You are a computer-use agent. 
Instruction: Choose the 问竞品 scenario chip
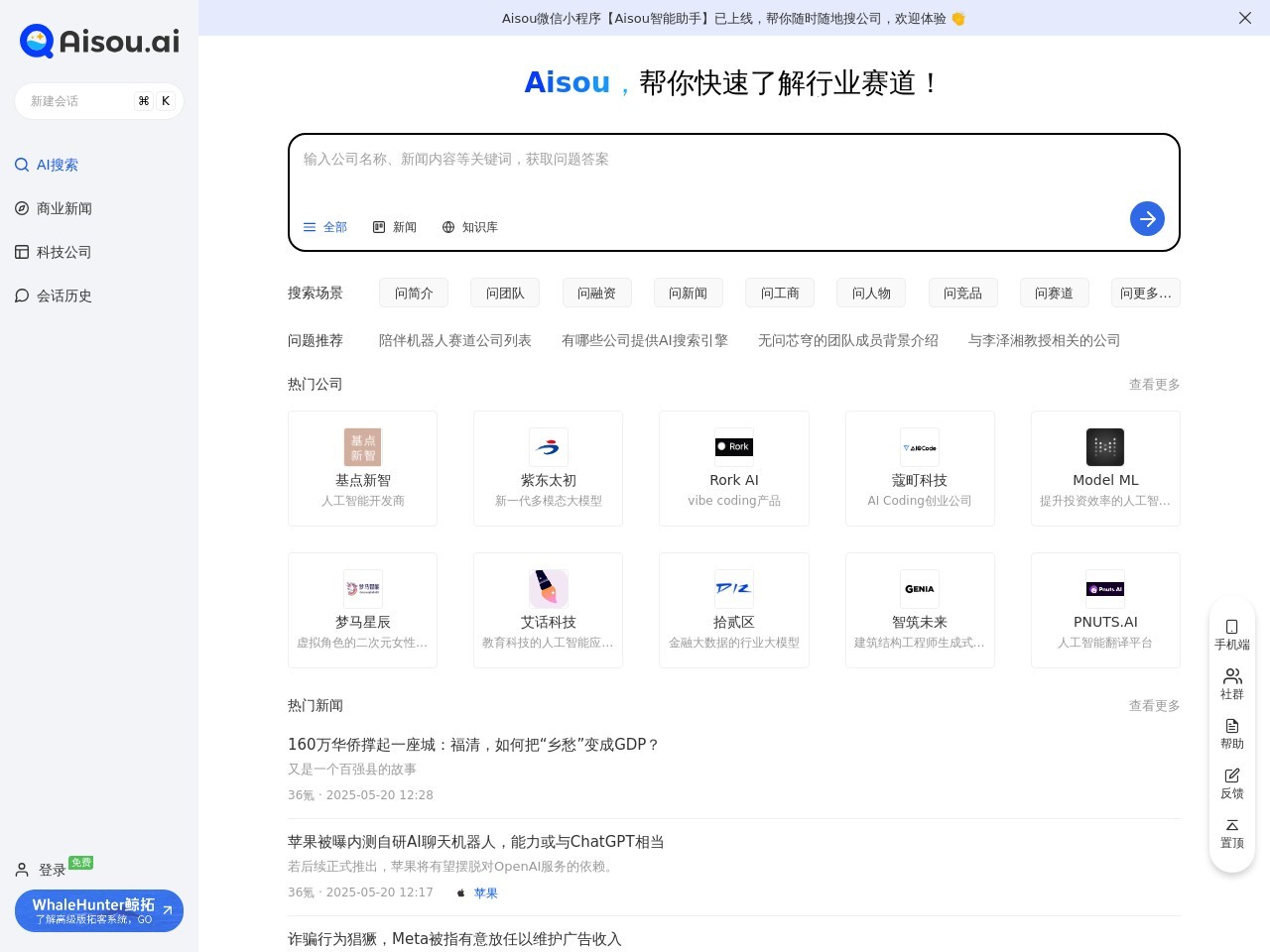click(962, 293)
